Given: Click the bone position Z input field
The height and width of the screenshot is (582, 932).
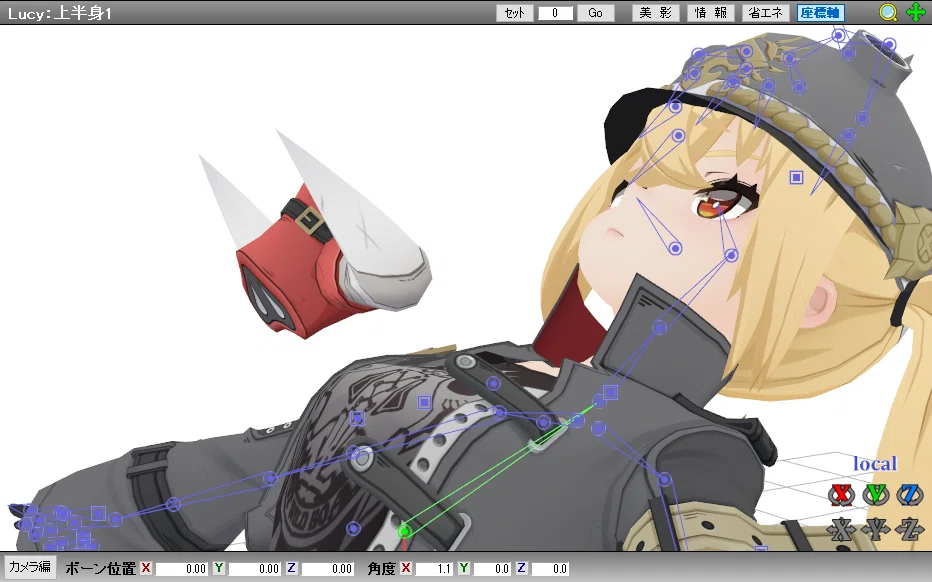Looking at the screenshot, I should tap(328, 568).
